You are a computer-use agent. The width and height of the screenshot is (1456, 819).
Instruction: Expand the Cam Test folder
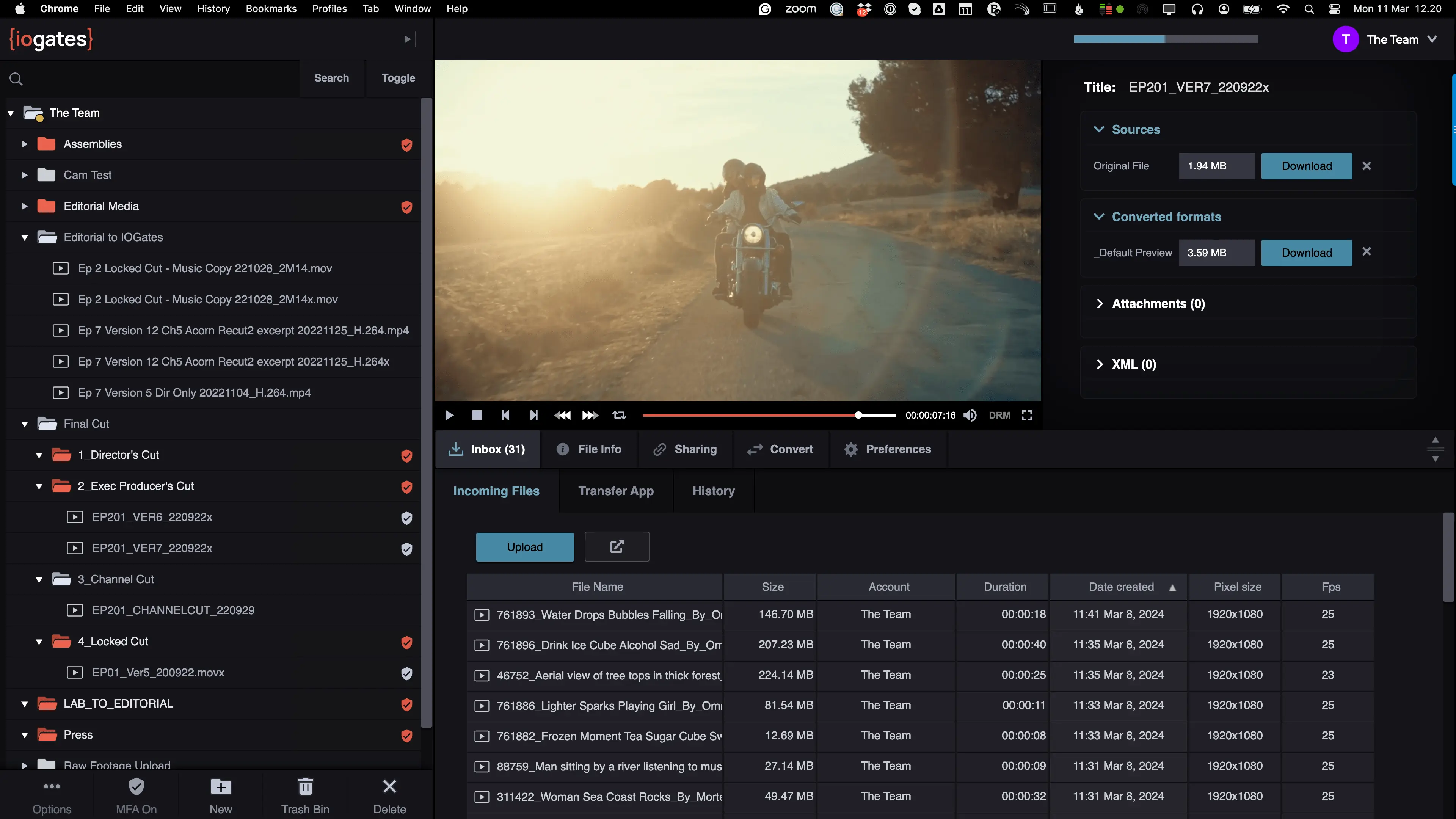click(x=24, y=175)
